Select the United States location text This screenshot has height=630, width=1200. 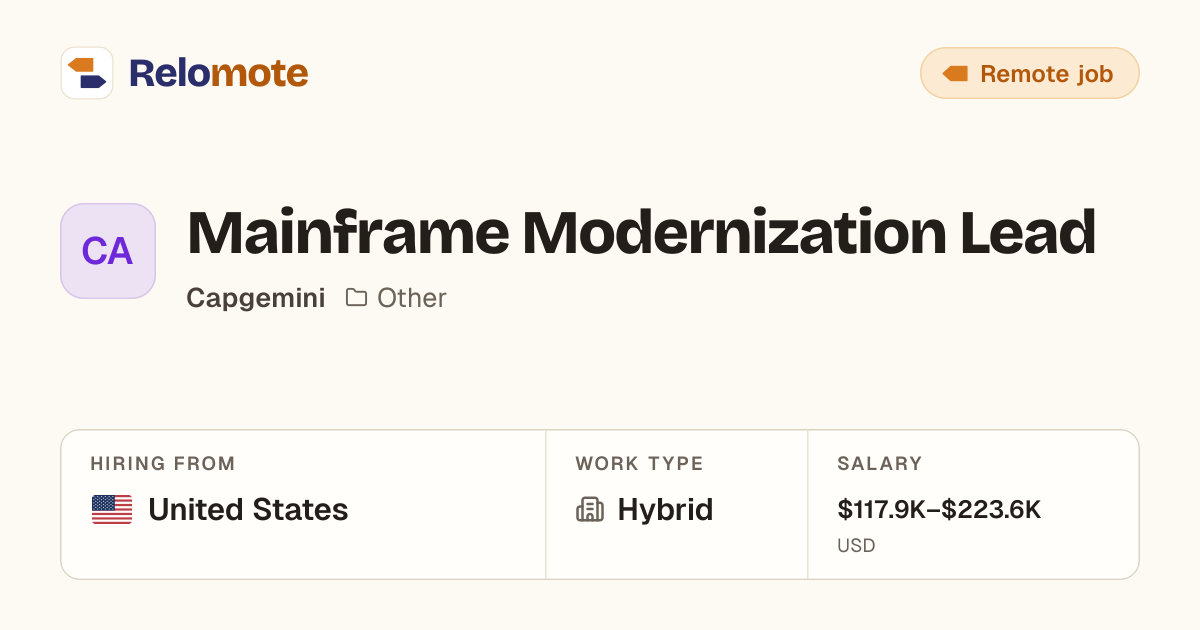[x=248, y=510]
